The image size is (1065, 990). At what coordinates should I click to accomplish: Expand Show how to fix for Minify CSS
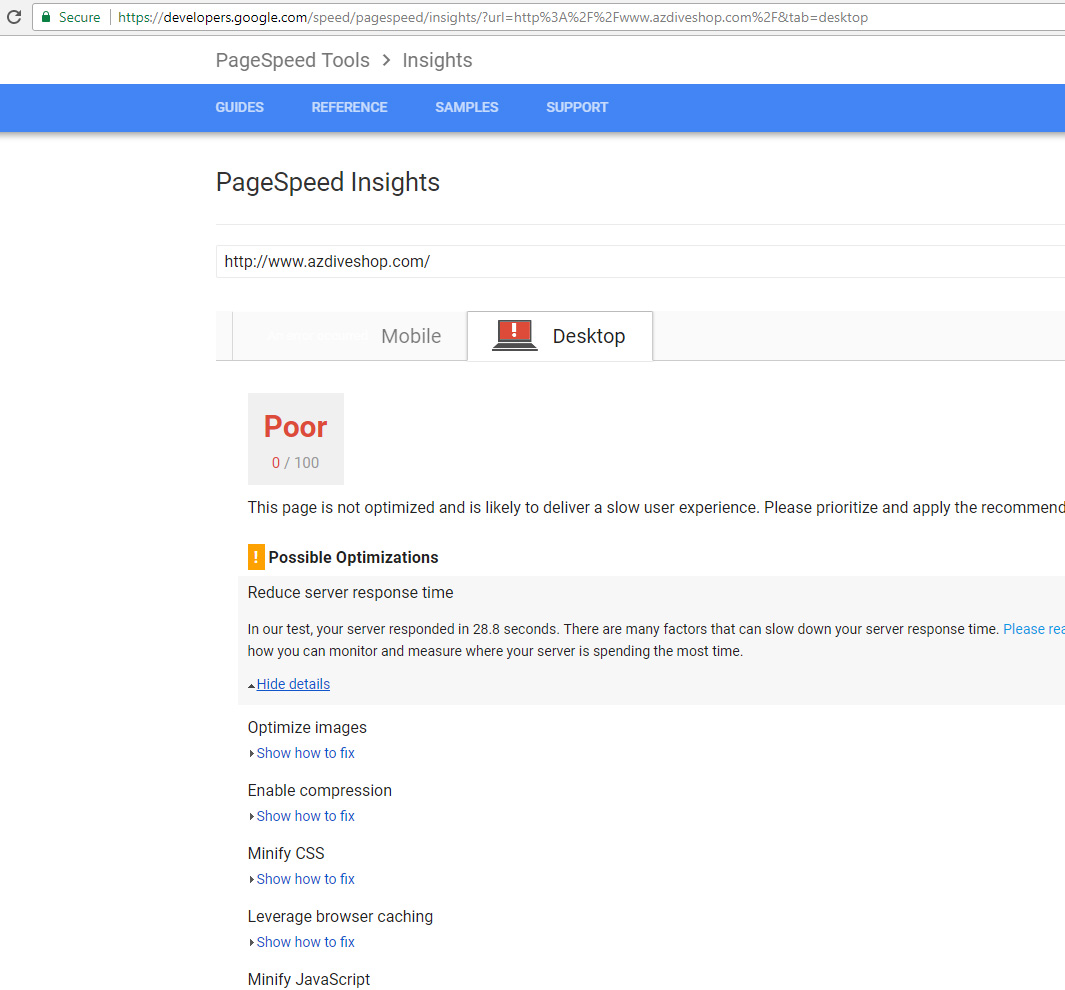pyautogui.click(x=305, y=879)
